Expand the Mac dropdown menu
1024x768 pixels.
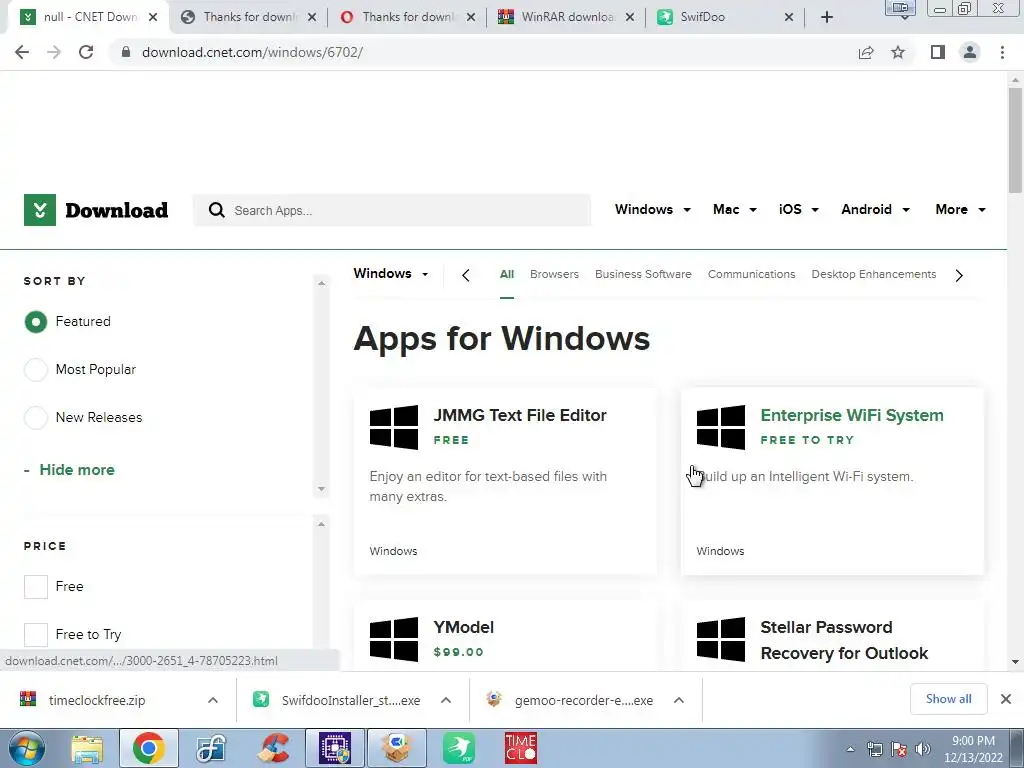(x=735, y=210)
